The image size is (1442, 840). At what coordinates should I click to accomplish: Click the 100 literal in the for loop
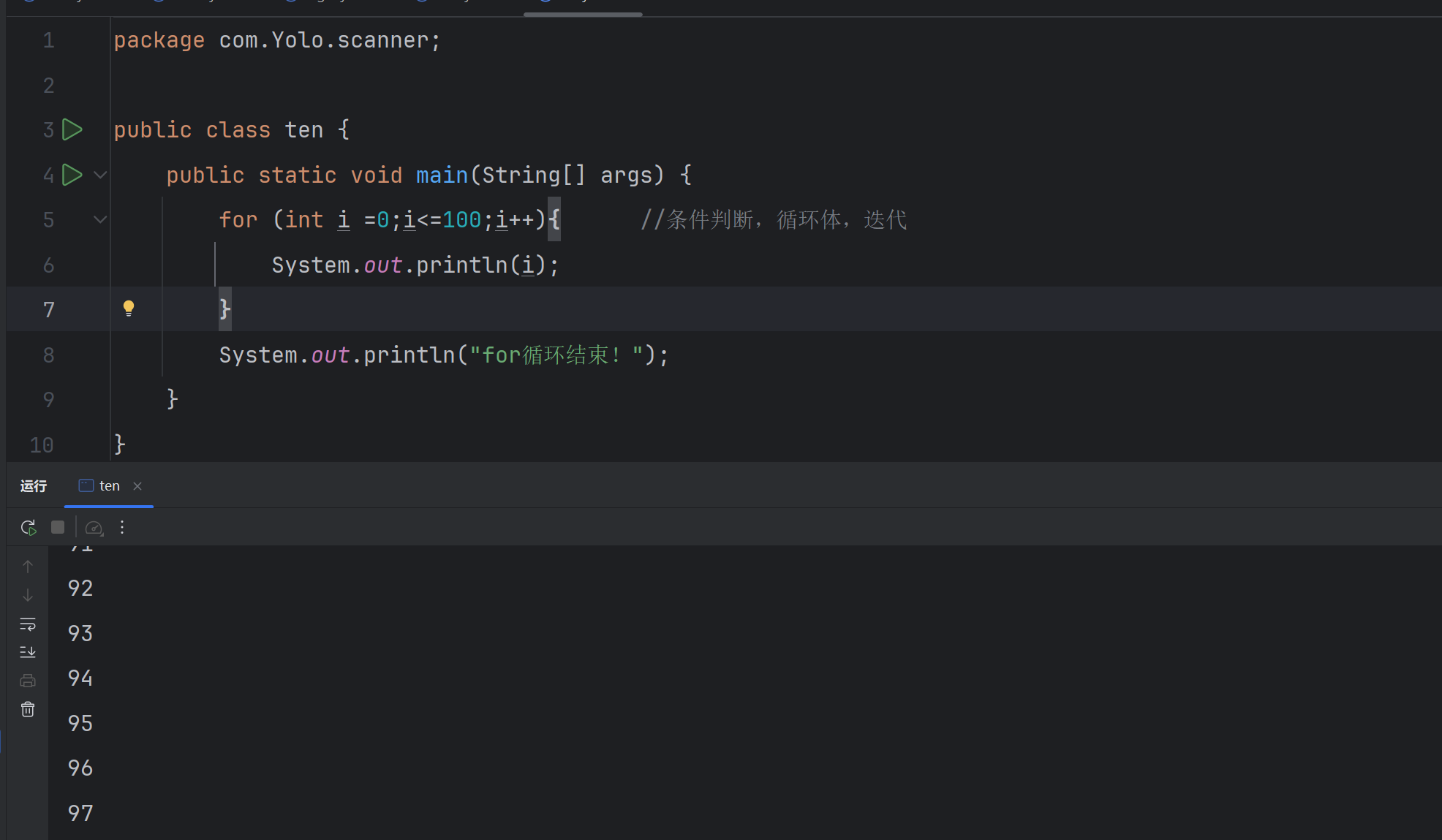[x=461, y=220]
